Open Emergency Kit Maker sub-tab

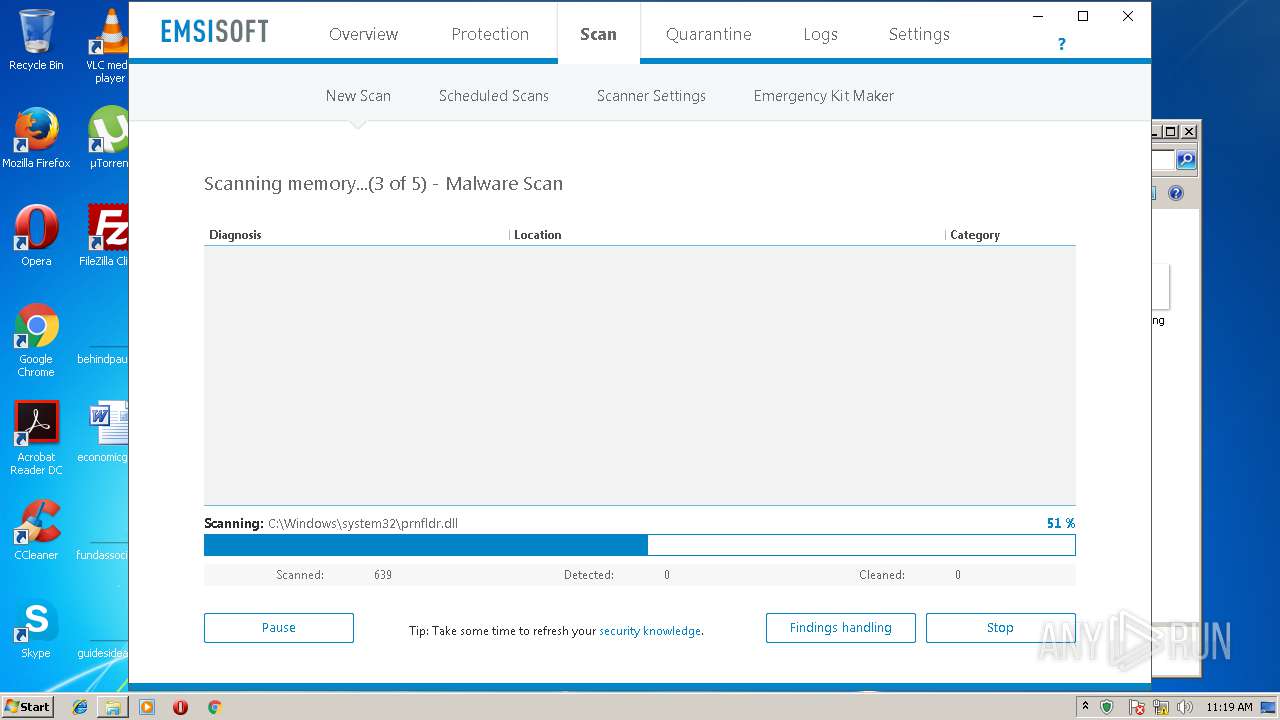pos(824,96)
